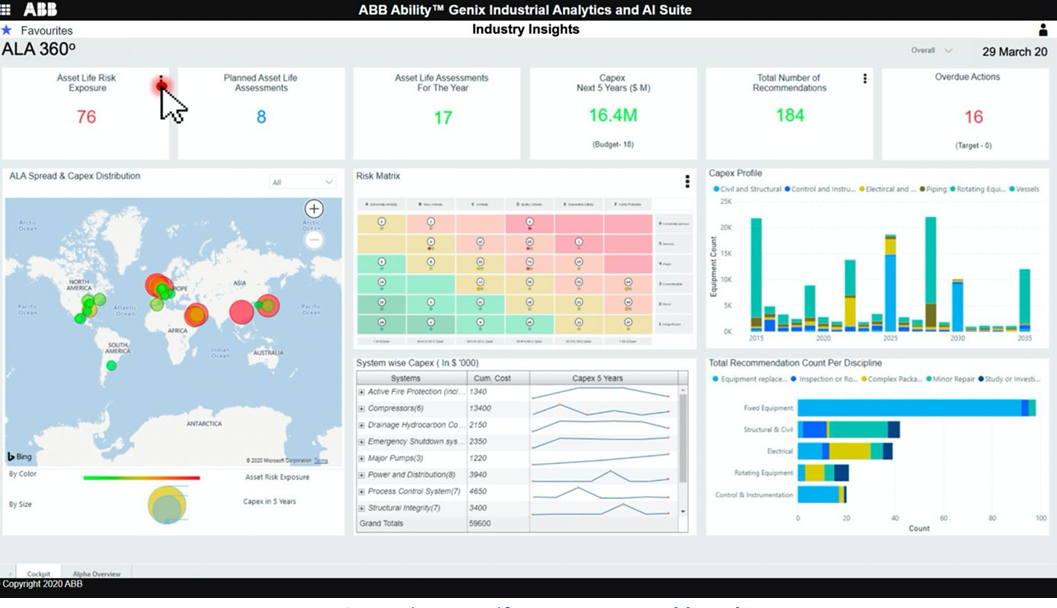Screen dimensions: 1057x608
Task: Expand the Major Pumps(3) row
Action: coord(362,458)
